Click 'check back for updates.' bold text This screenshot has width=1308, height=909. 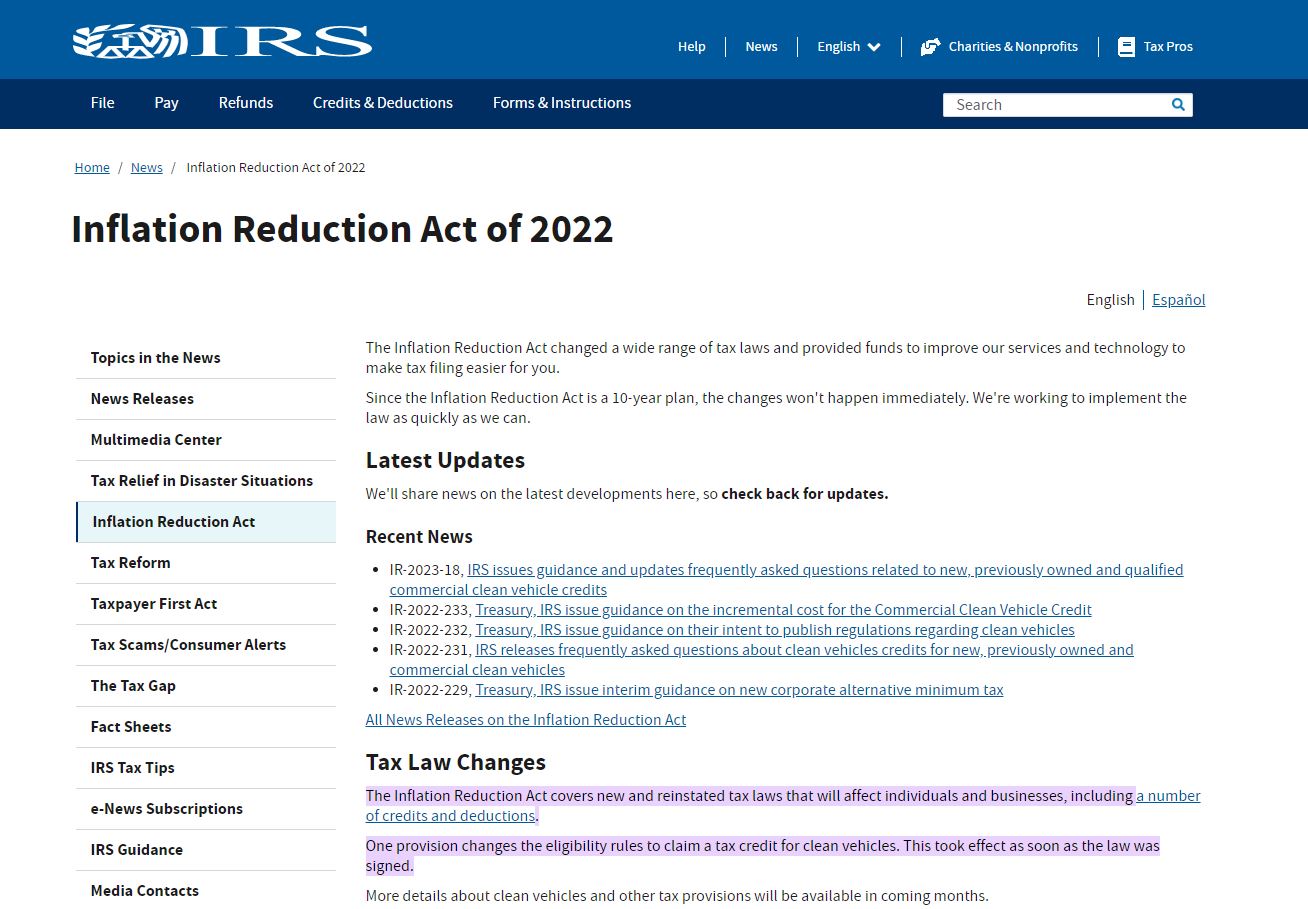[x=805, y=494]
